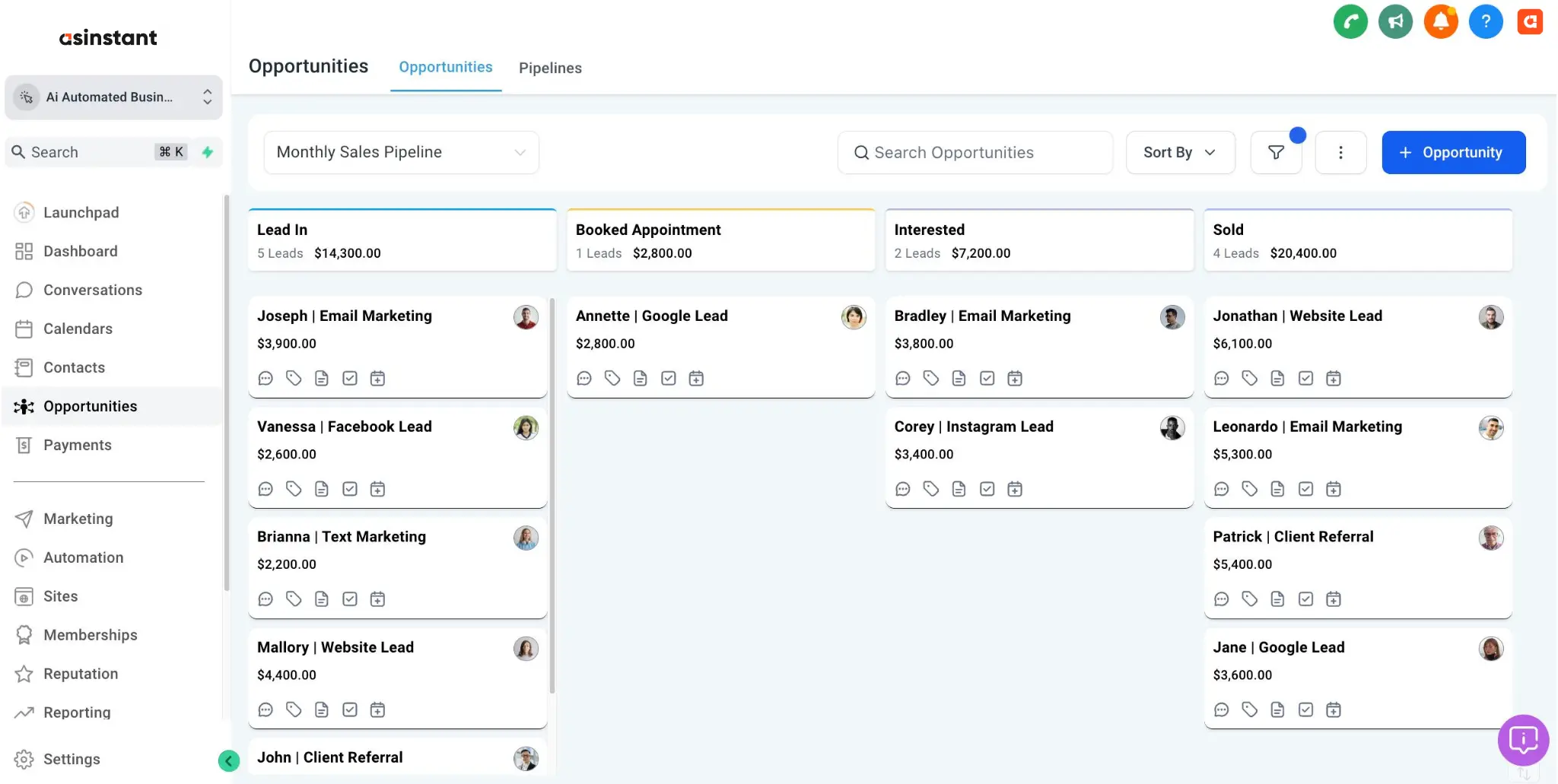Click tag icon on Jane's card

pyautogui.click(x=1250, y=709)
